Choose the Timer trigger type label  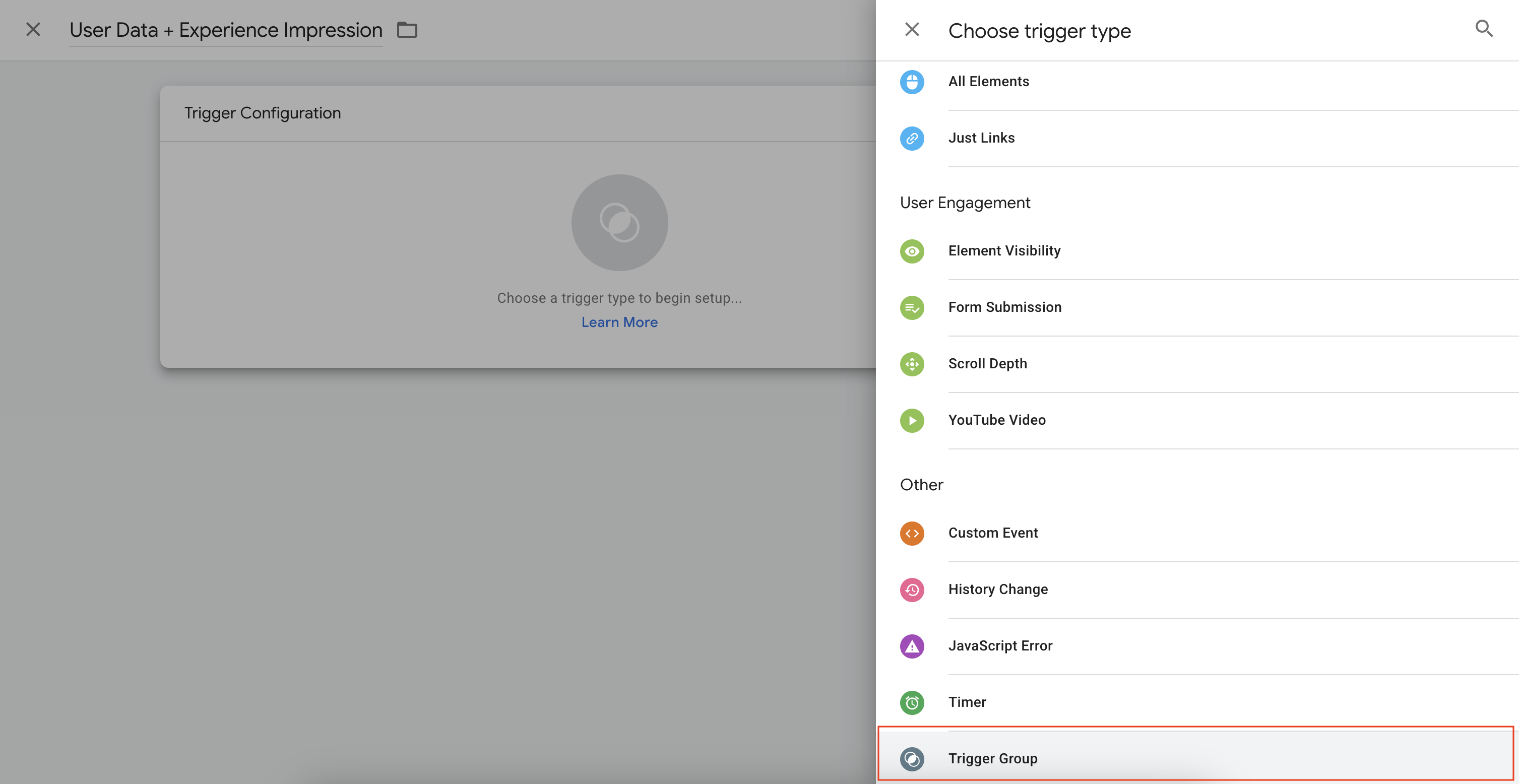(x=967, y=702)
